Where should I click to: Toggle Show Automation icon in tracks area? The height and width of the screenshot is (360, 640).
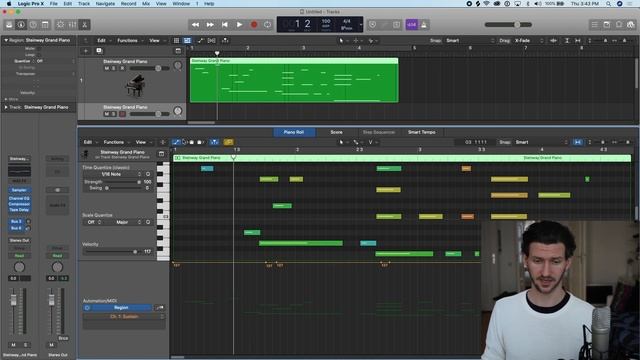click(x=200, y=40)
